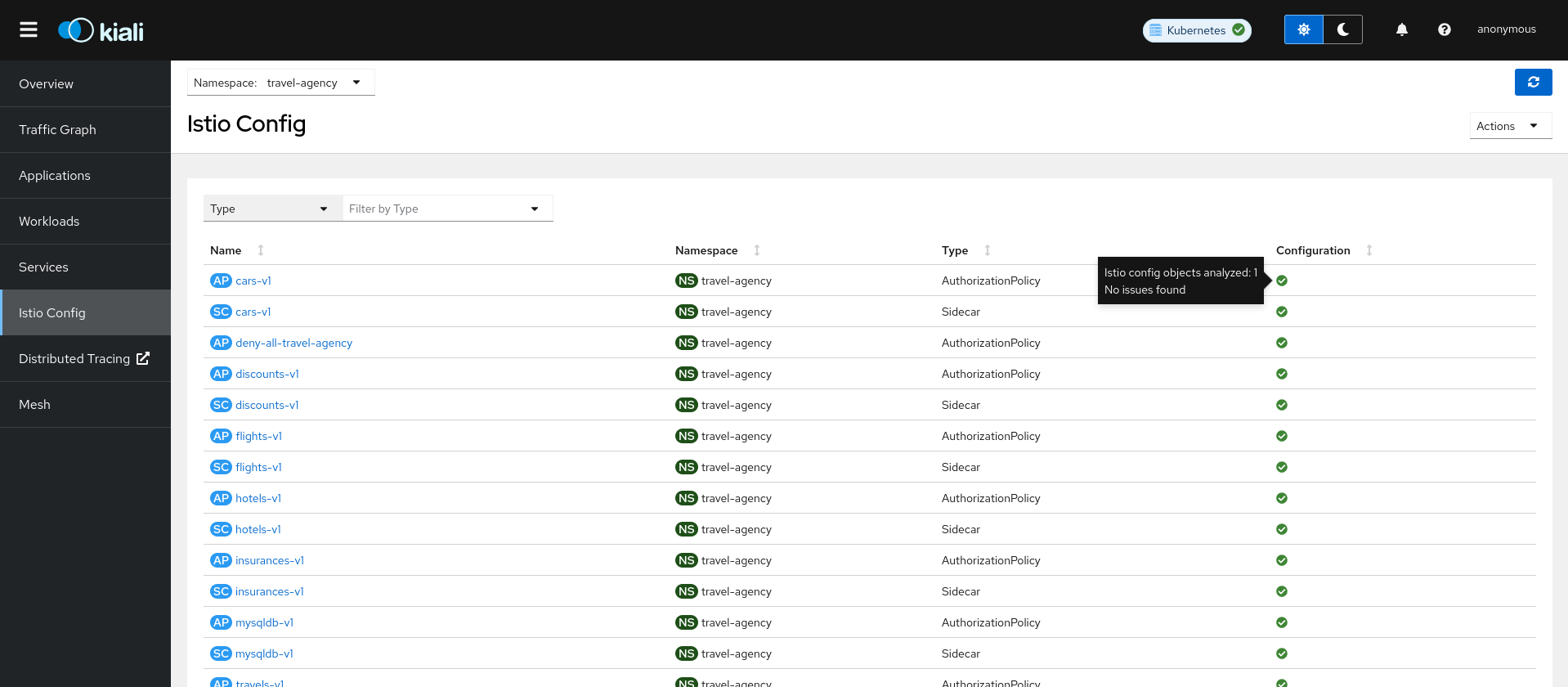Navigate to Workloads page
This screenshot has height=687, width=1568.
pyautogui.click(x=49, y=221)
